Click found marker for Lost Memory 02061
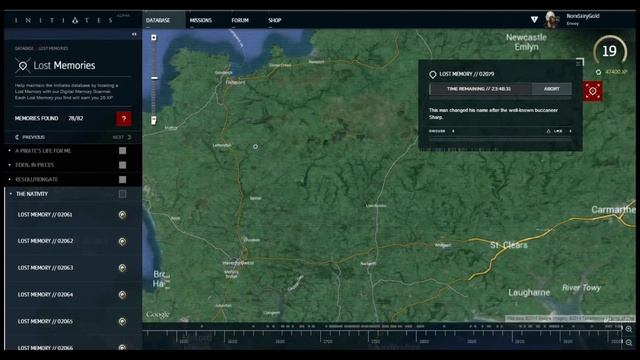The image size is (640, 360). tap(122, 215)
